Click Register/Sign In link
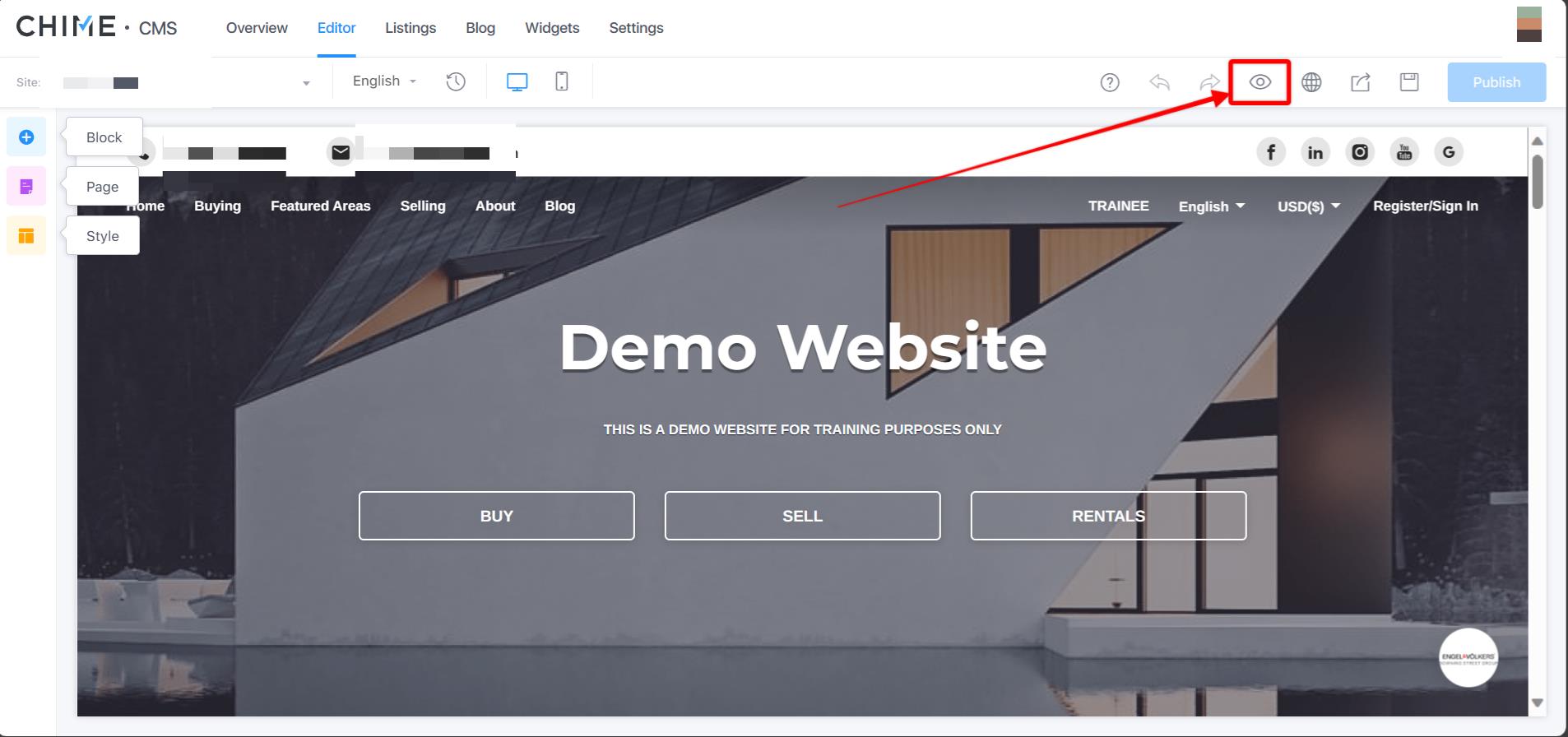 pos(1426,206)
